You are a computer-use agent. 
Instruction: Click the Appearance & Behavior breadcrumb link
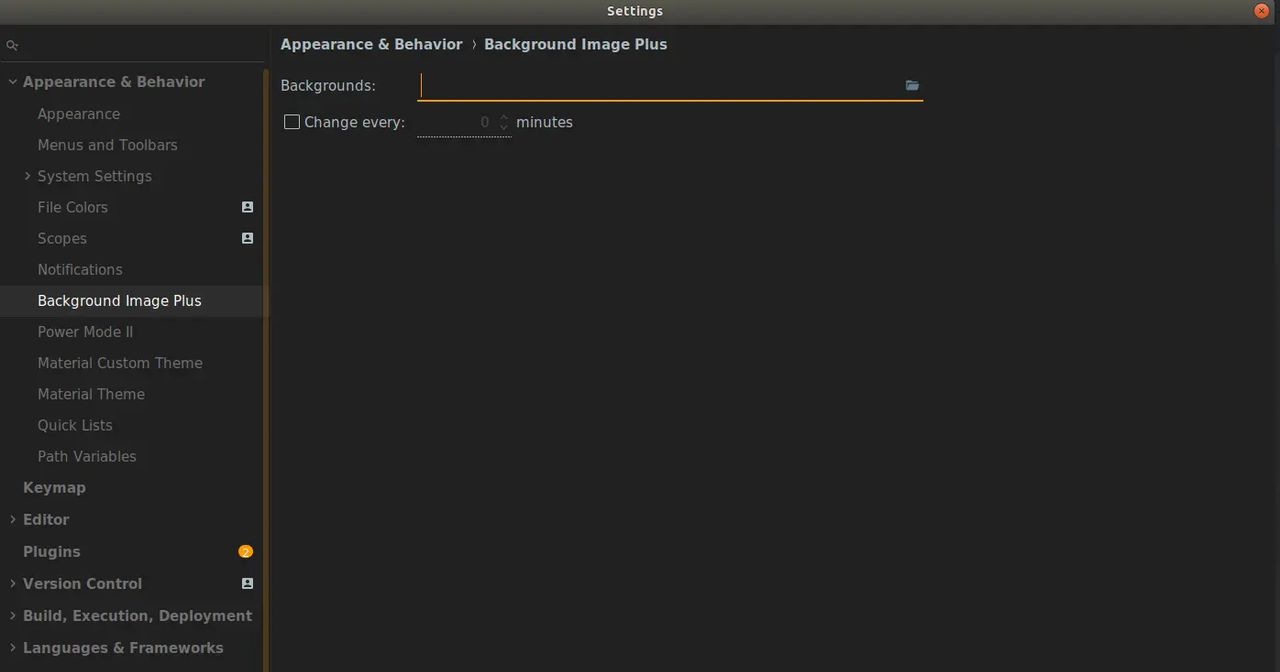pos(371,45)
